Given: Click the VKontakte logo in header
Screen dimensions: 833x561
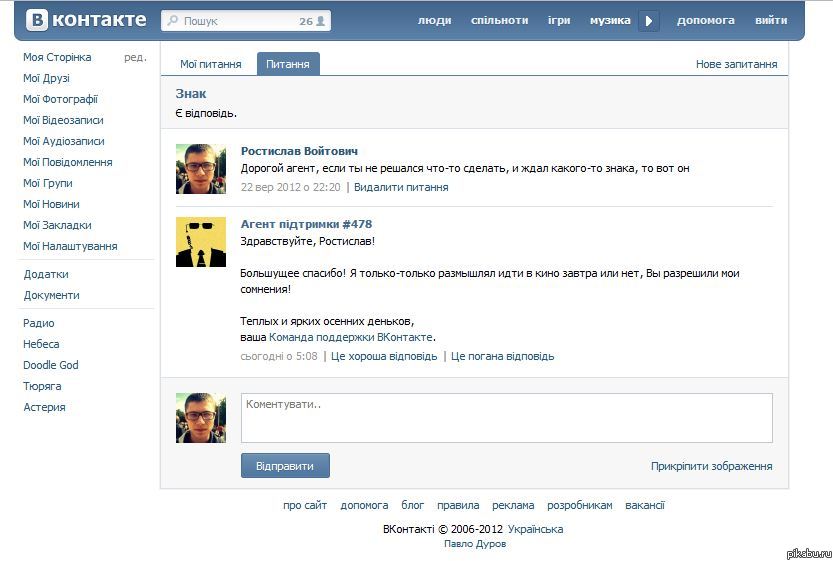Looking at the screenshot, I should coord(86,20).
